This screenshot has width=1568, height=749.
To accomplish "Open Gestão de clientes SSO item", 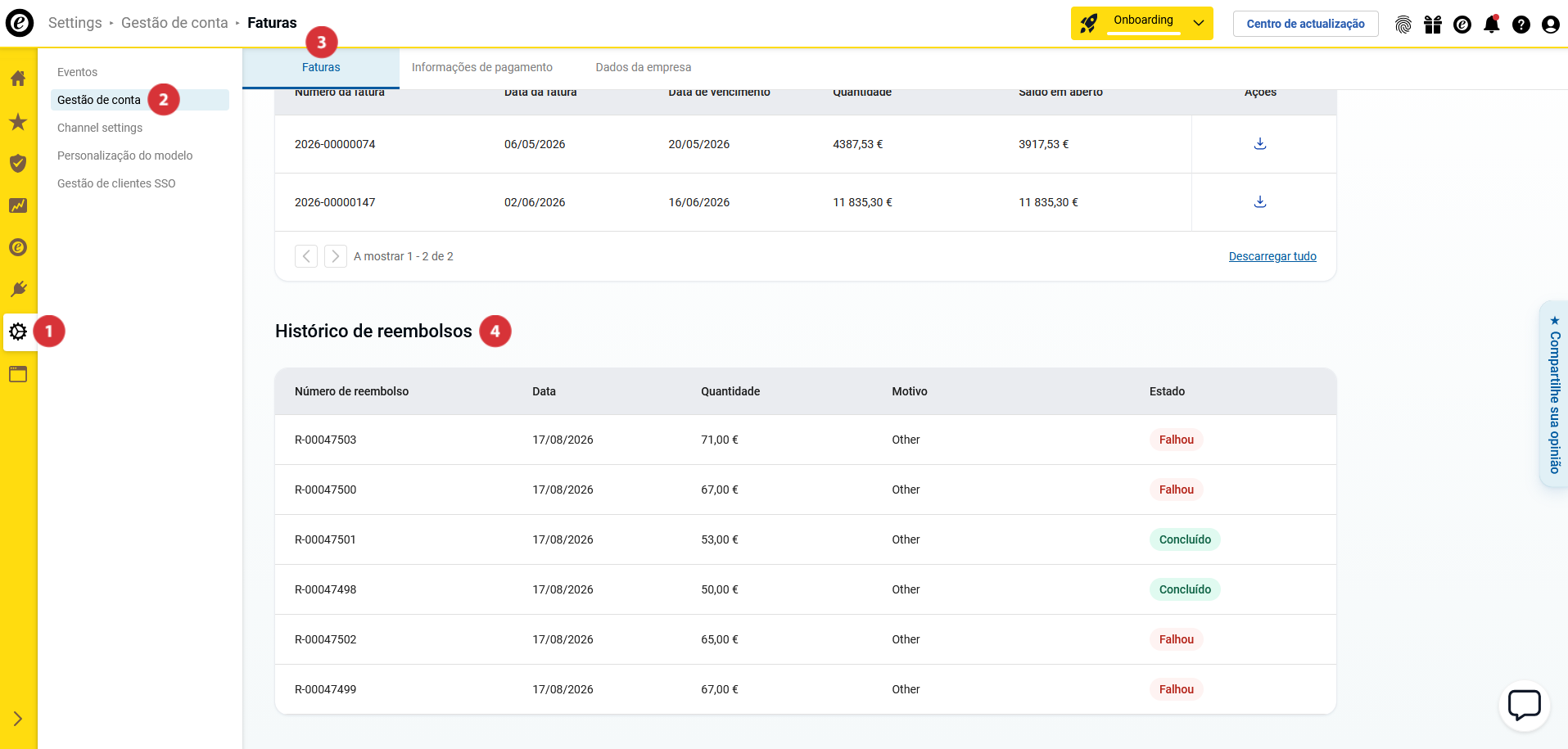I will pos(116,183).
